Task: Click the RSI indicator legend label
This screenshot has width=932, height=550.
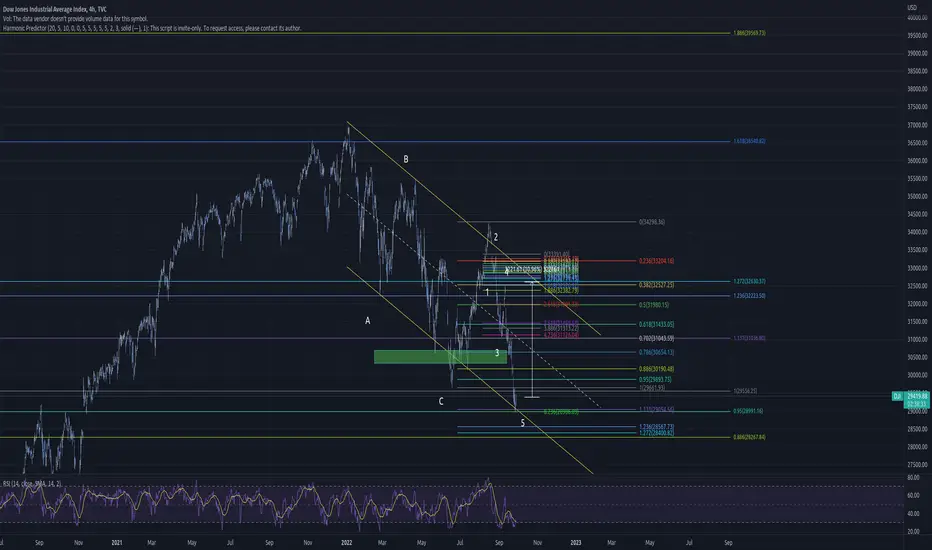Action: 32,483
